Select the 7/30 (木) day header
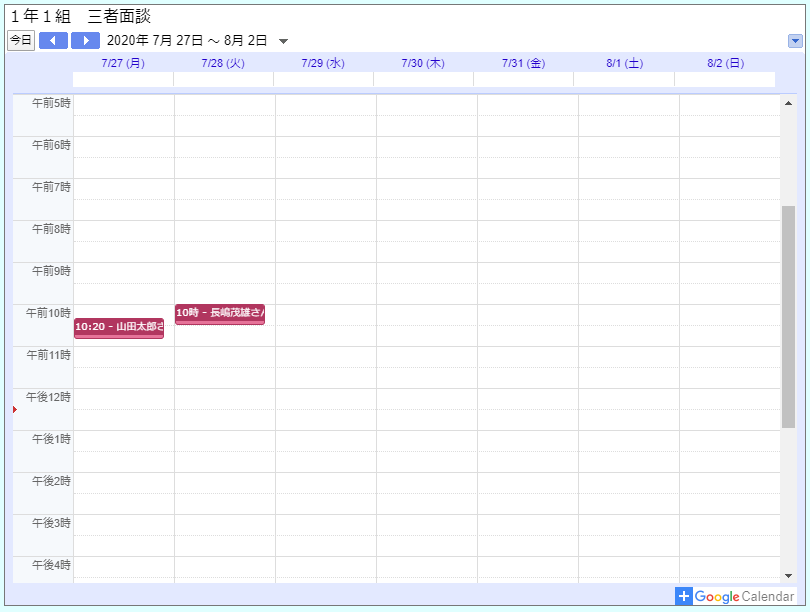This screenshot has height=612, width=810. click(x=423, y=63)
